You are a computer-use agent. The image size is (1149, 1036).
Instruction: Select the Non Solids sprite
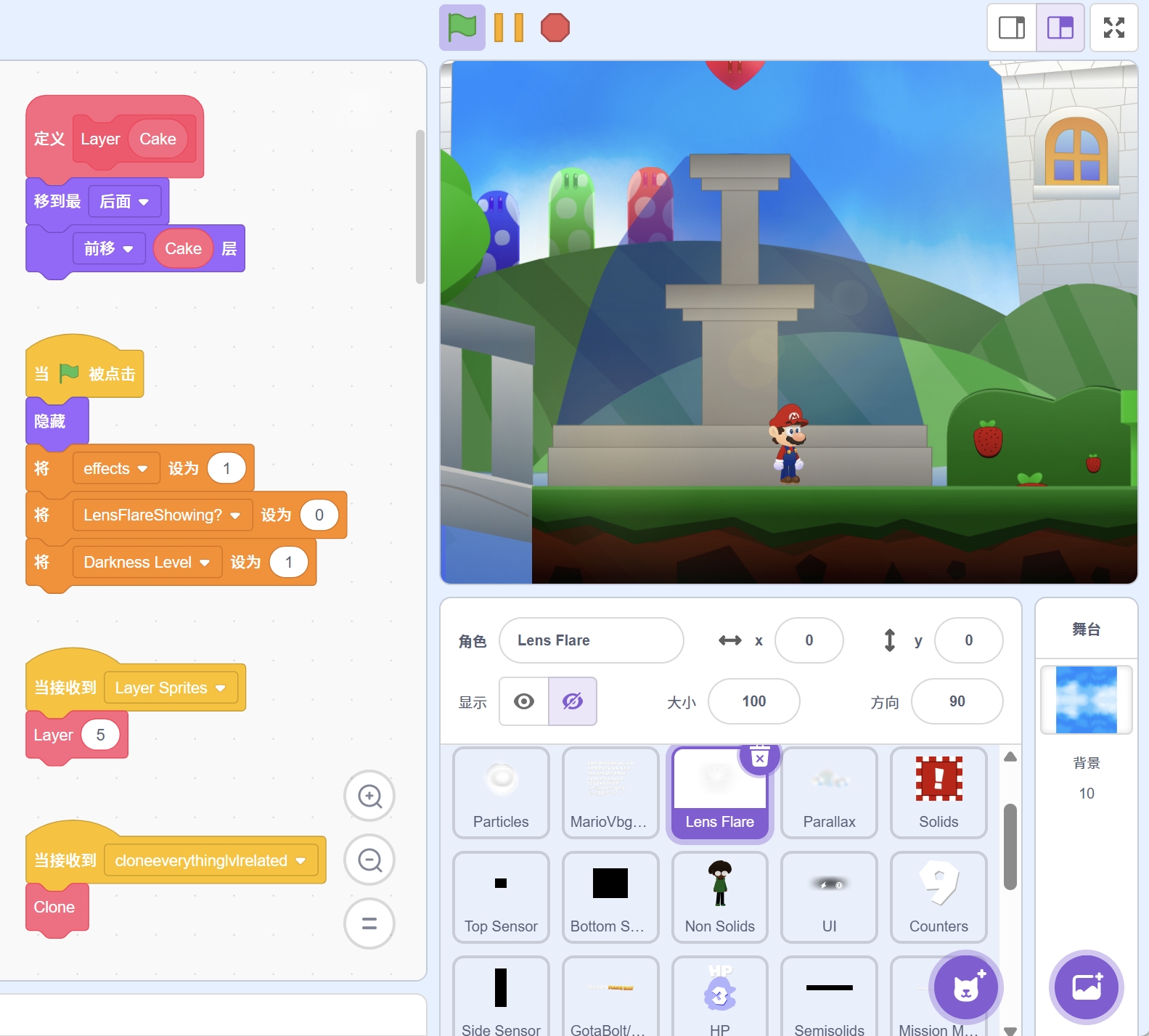[719, 897]
